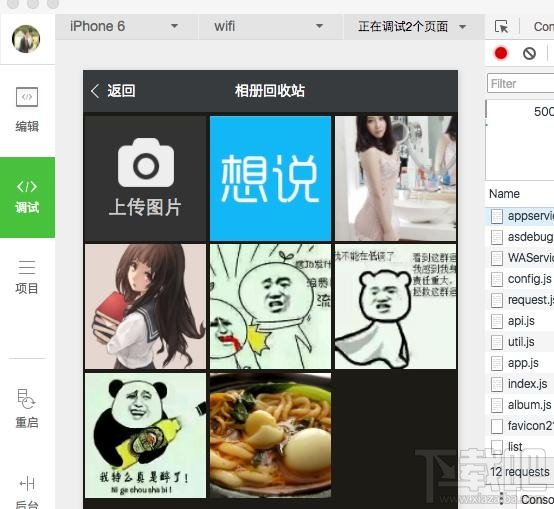Click the Filter input field

pos(520,83)
